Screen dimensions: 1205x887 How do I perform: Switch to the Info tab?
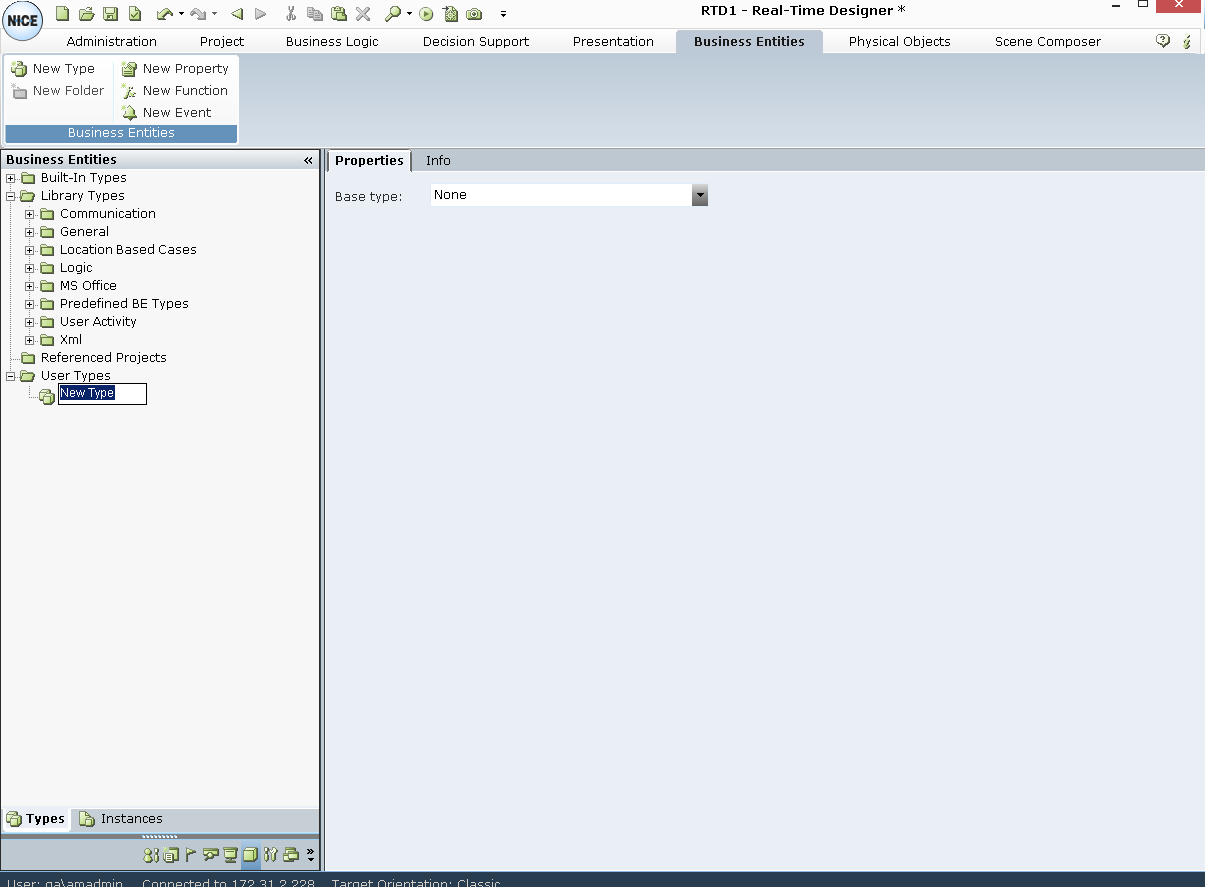point(438,161)
